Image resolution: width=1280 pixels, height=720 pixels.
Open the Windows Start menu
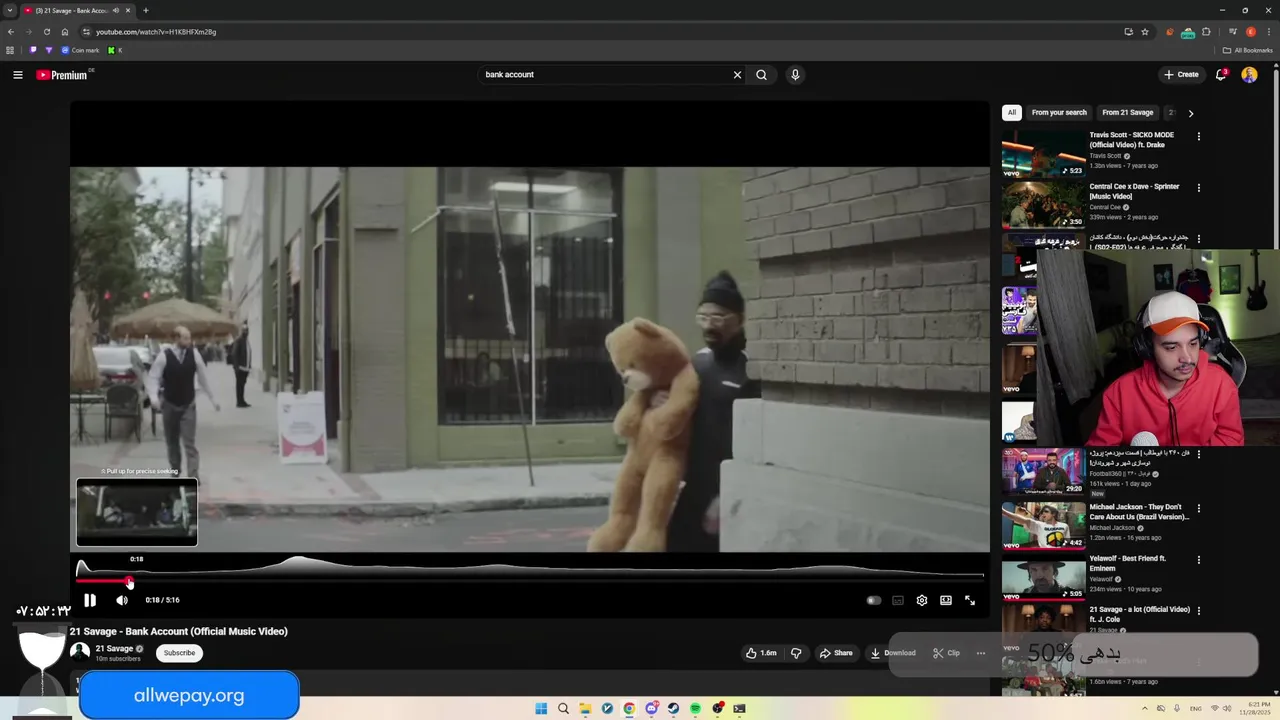pyautogui.click(x=541, y=709)
